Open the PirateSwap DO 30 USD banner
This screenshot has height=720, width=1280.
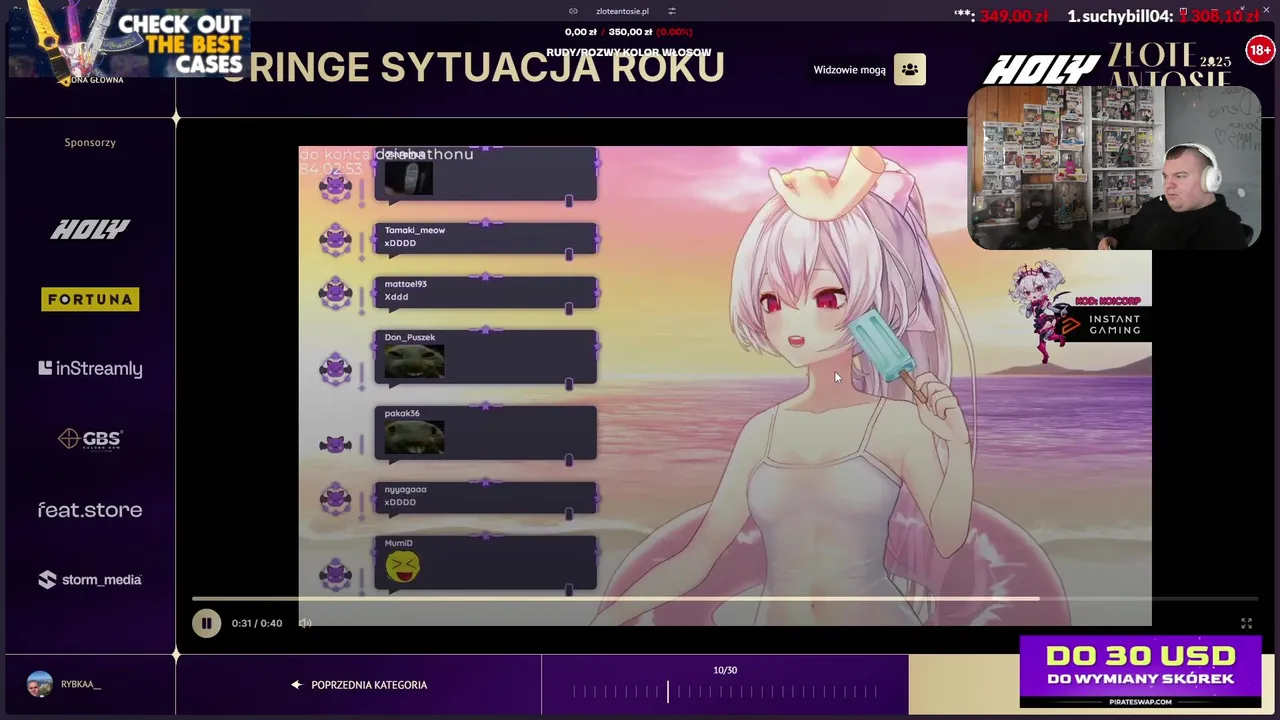pos(1141,672)
